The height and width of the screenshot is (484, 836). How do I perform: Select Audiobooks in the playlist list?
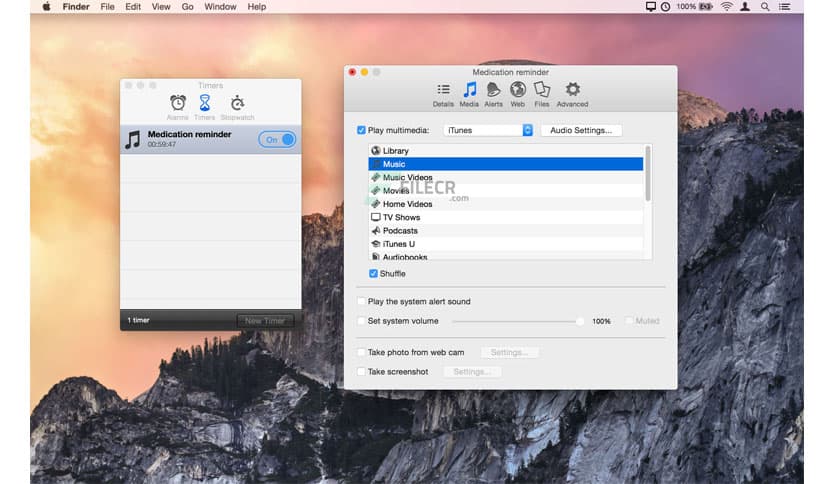(x=506, y=256)
